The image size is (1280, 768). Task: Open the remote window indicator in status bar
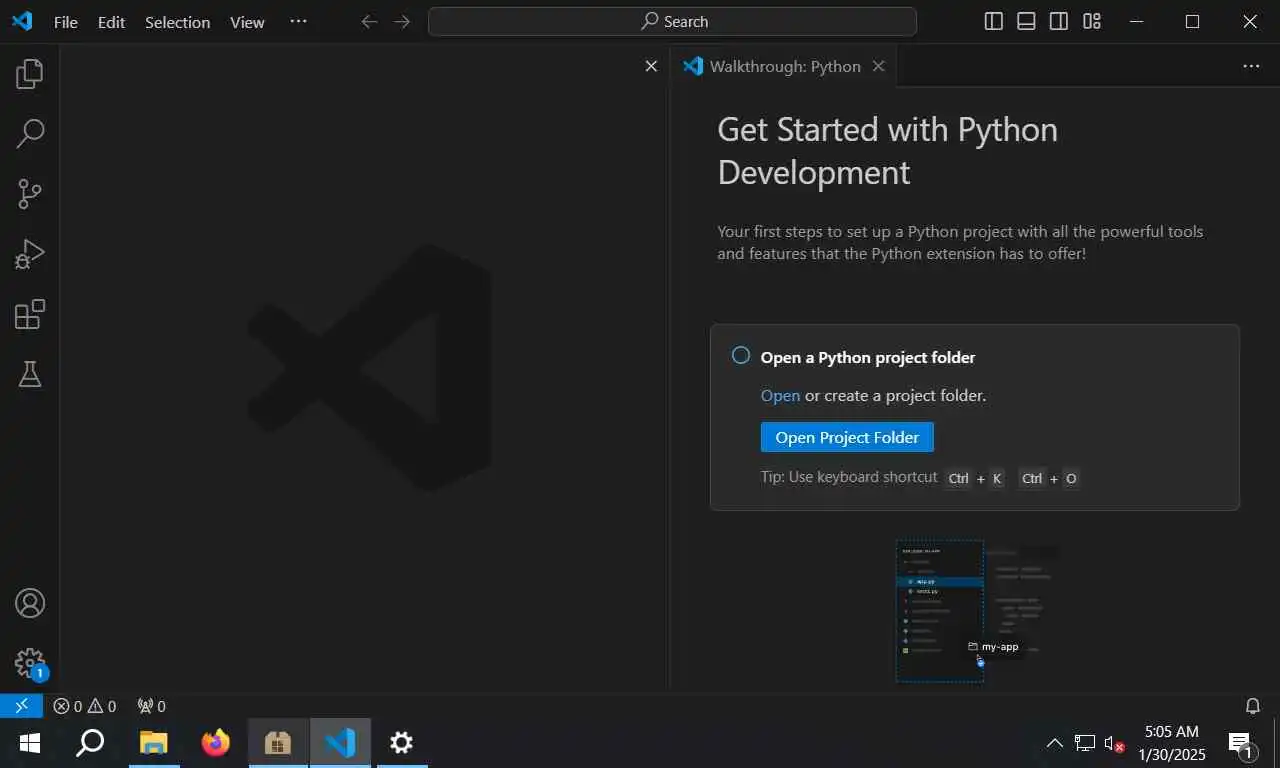(x=21, y=706)
